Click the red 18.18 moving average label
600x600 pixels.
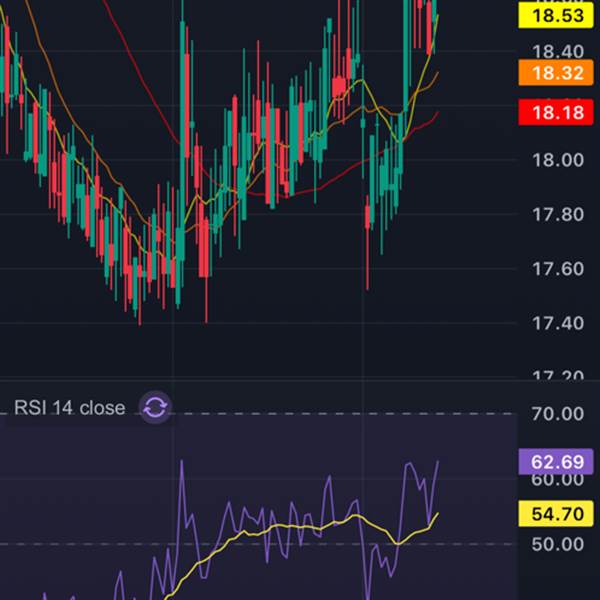click(556, 112)
